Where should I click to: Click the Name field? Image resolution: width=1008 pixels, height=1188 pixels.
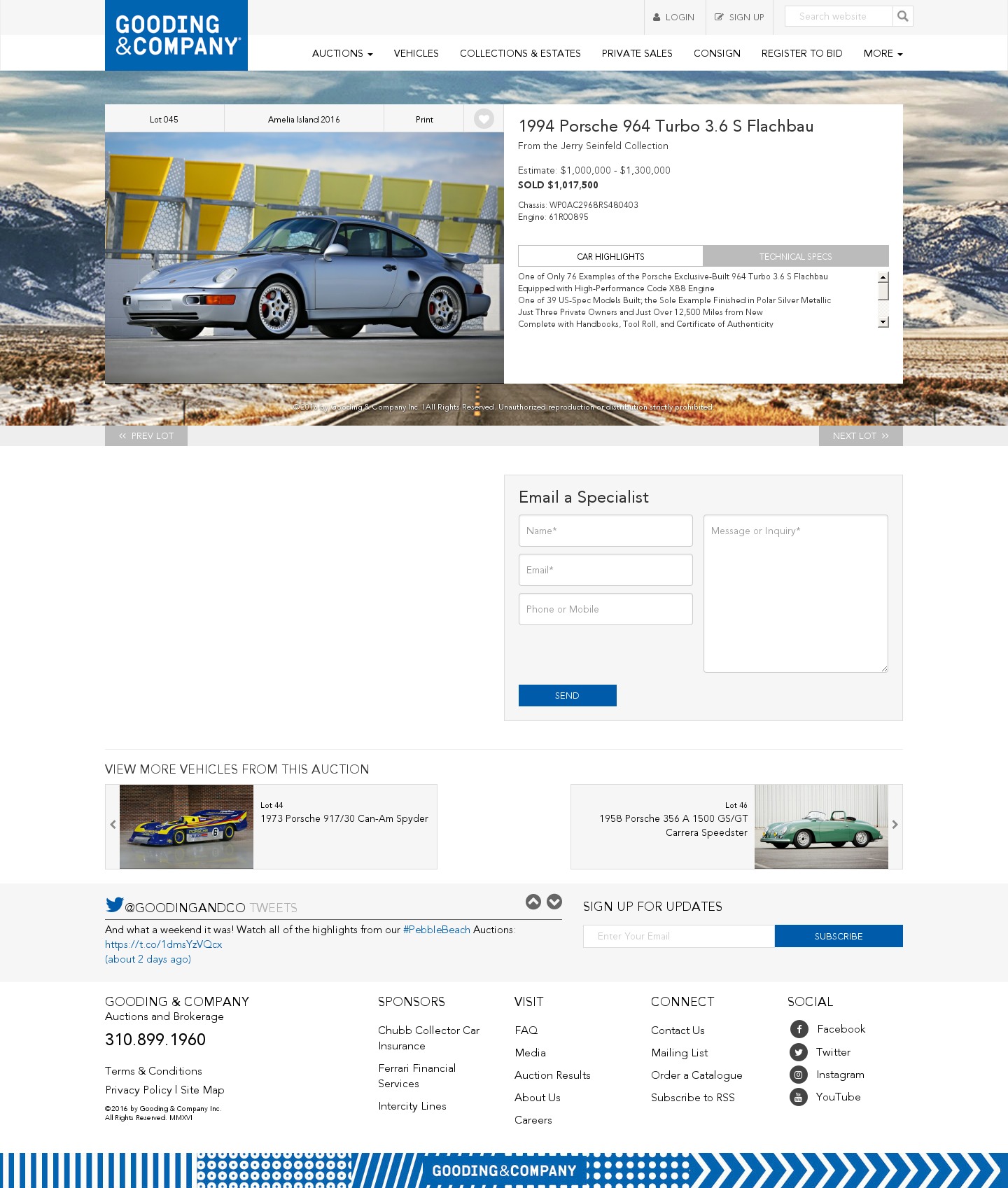(x=605, y=531)
